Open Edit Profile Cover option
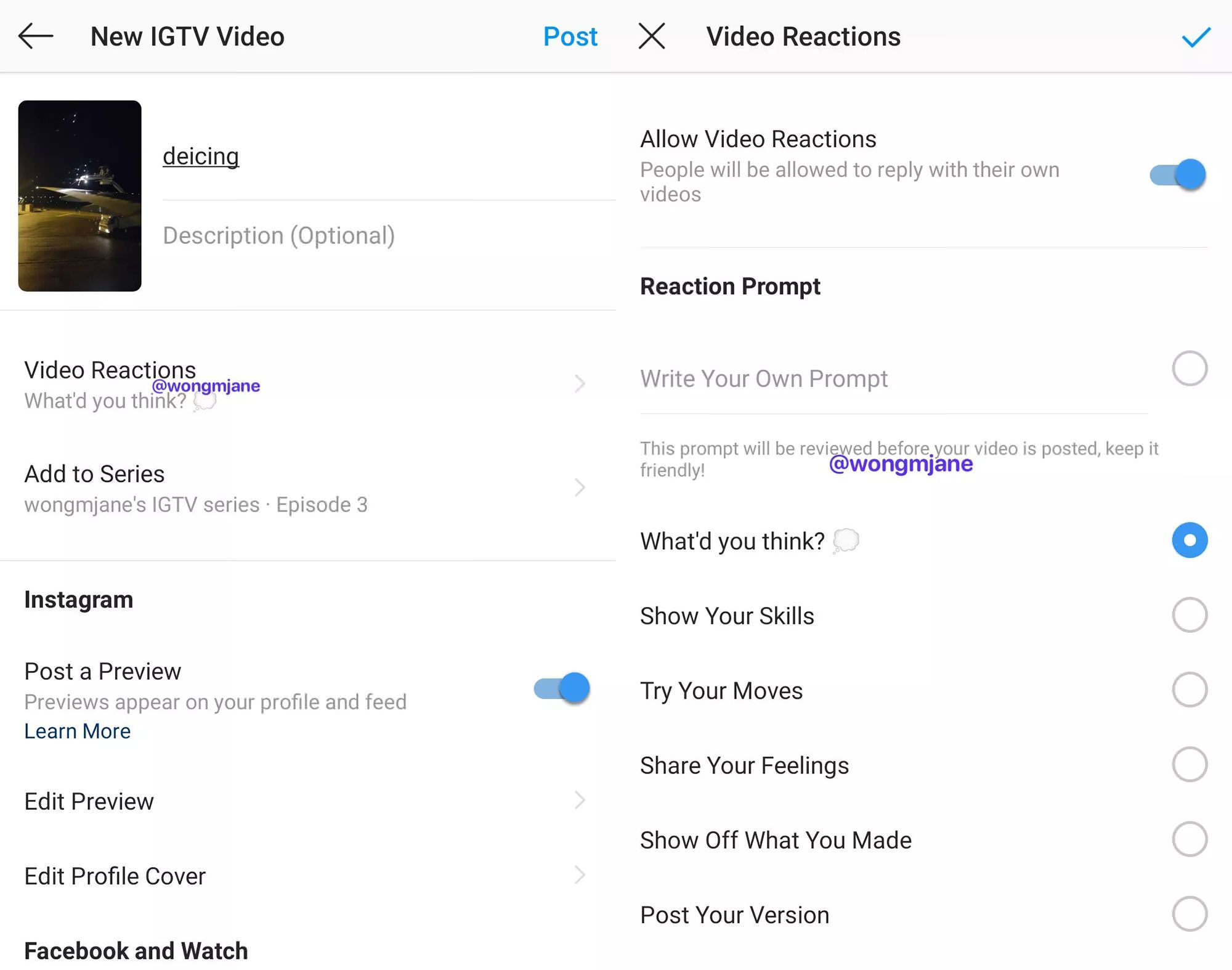The height and width of the screenshot is (970, 1232). [115, 876]
